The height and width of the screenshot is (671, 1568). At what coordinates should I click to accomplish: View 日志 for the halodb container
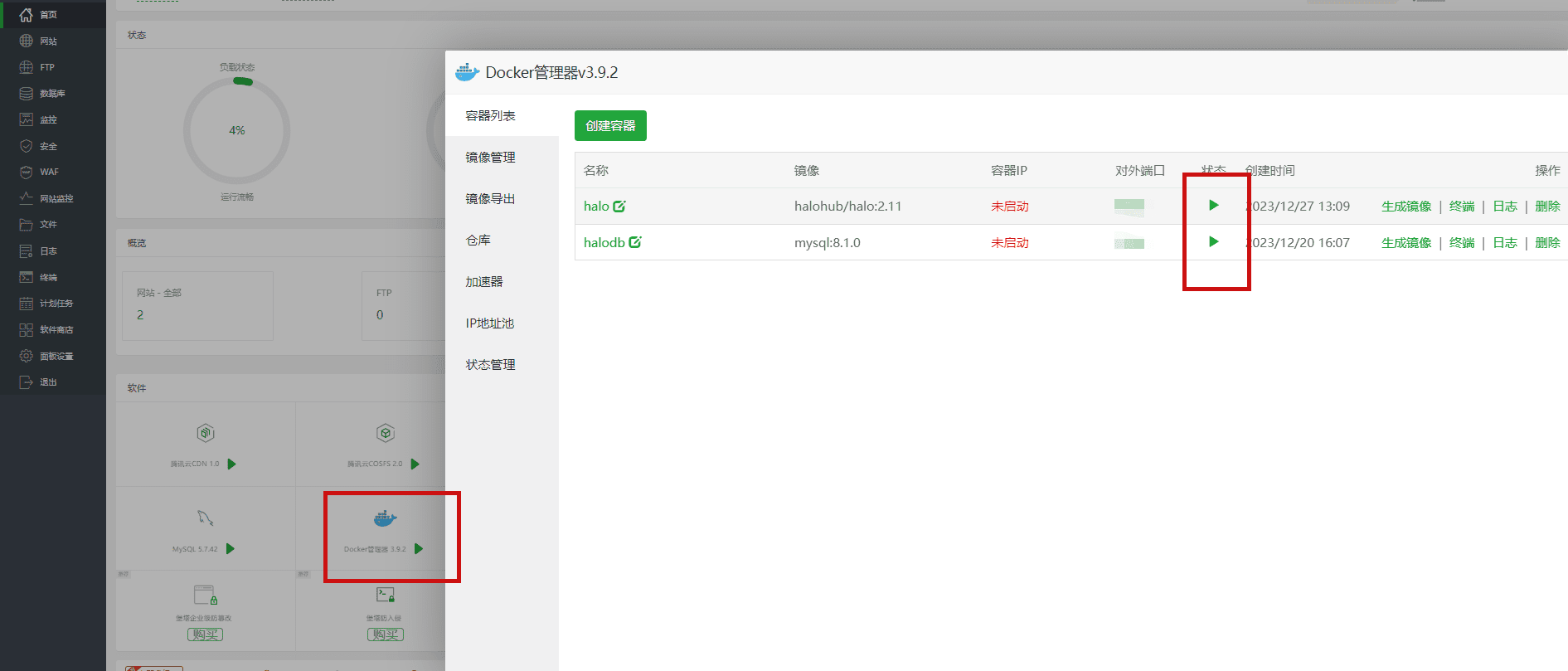click(1504, 243)
